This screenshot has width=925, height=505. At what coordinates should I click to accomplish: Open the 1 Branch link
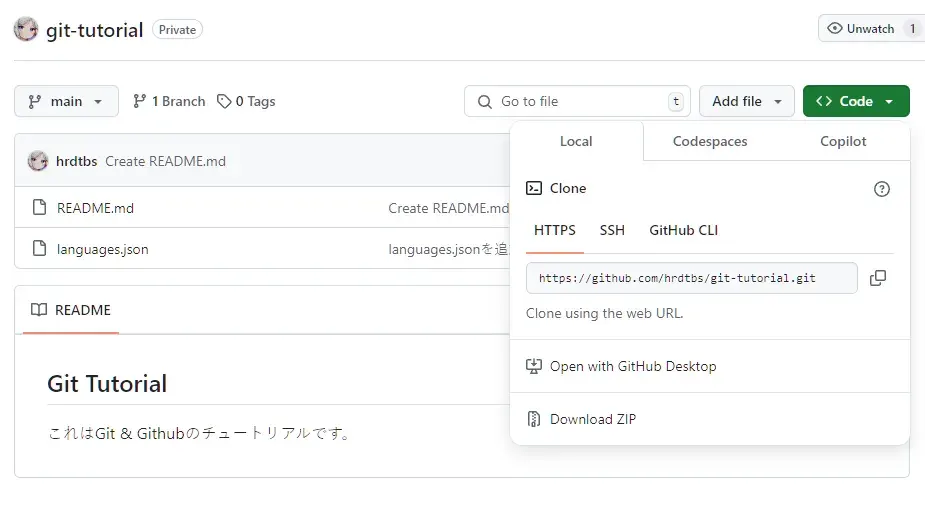click(169, 101)
